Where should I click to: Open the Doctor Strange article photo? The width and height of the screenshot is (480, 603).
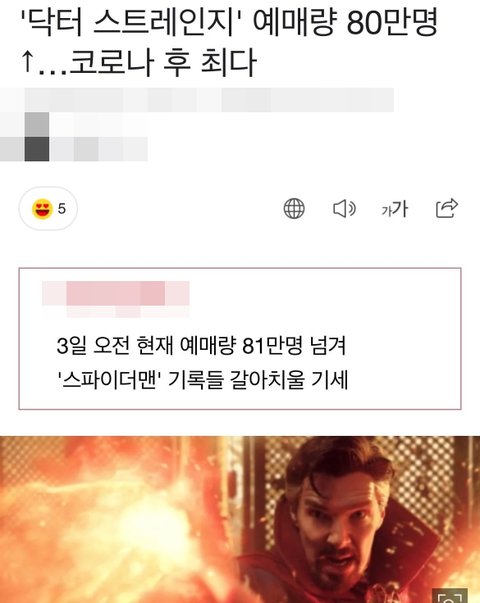[x=240, y=520]
